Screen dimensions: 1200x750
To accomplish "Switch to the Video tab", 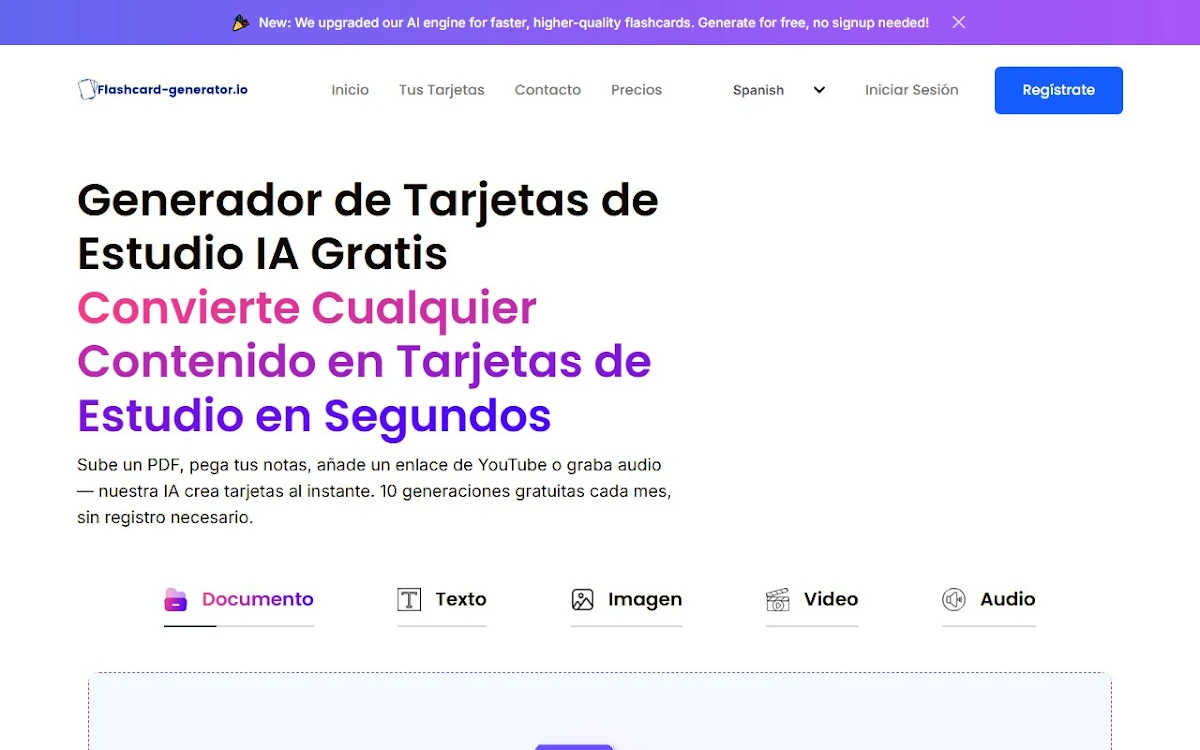I will 812,600.
